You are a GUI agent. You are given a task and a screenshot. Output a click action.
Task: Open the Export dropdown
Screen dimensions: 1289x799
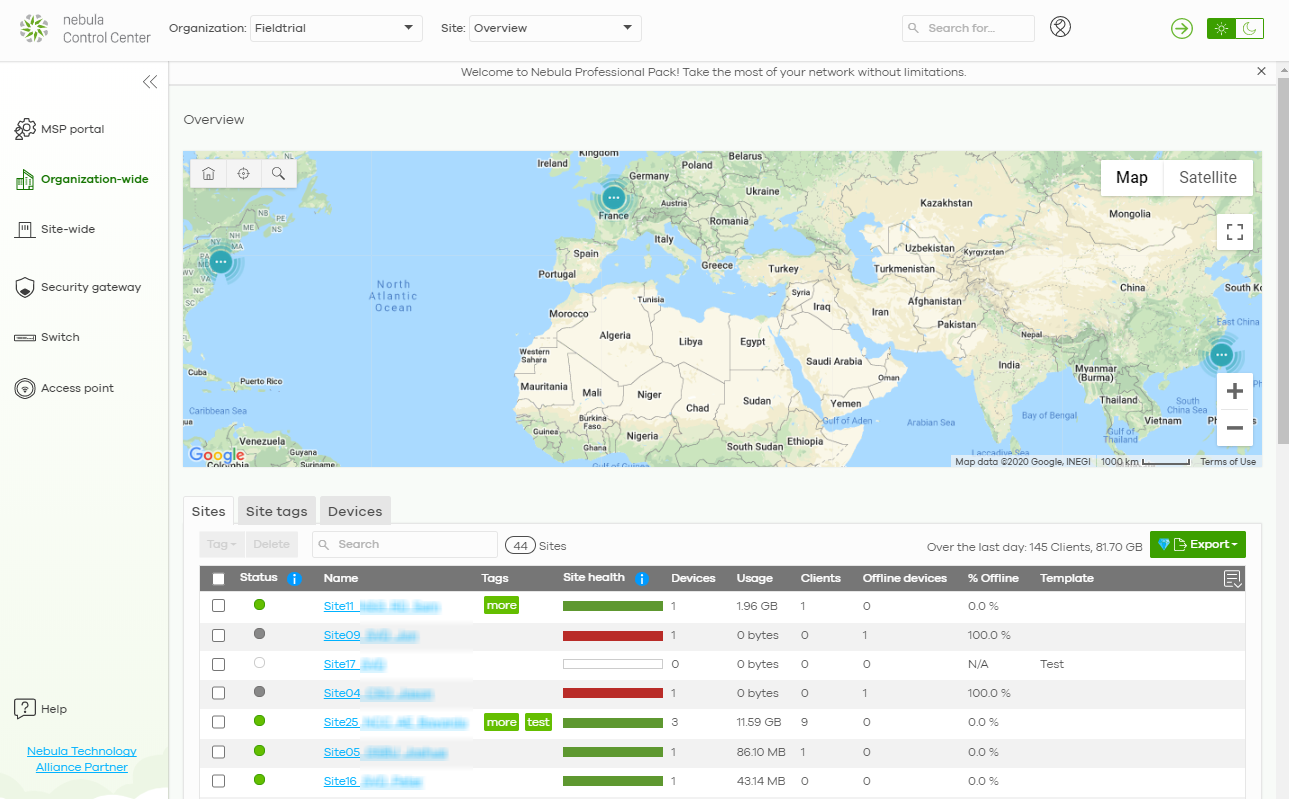[x=1198, y=545]
